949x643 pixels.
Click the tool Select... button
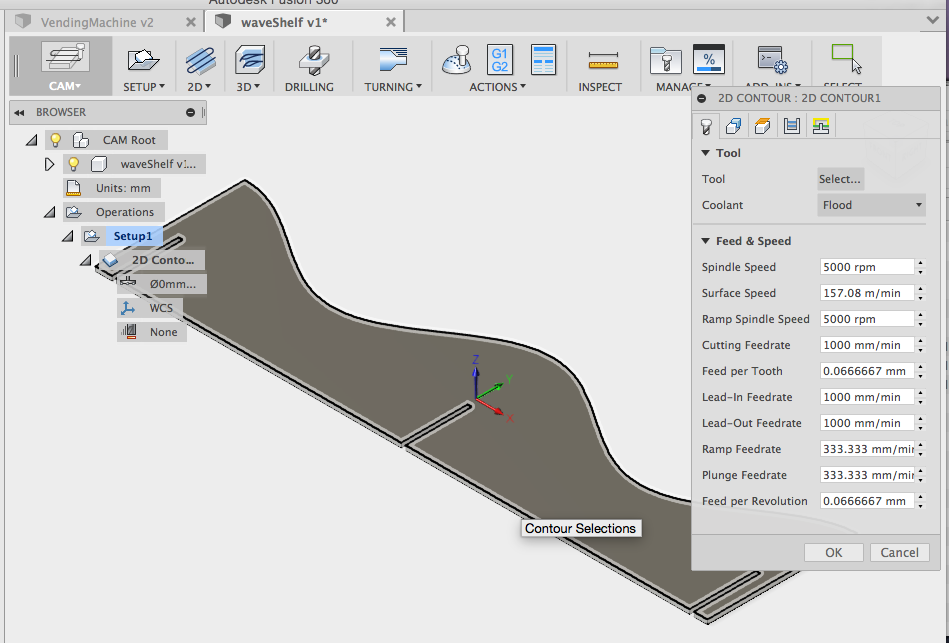(840, 179)
